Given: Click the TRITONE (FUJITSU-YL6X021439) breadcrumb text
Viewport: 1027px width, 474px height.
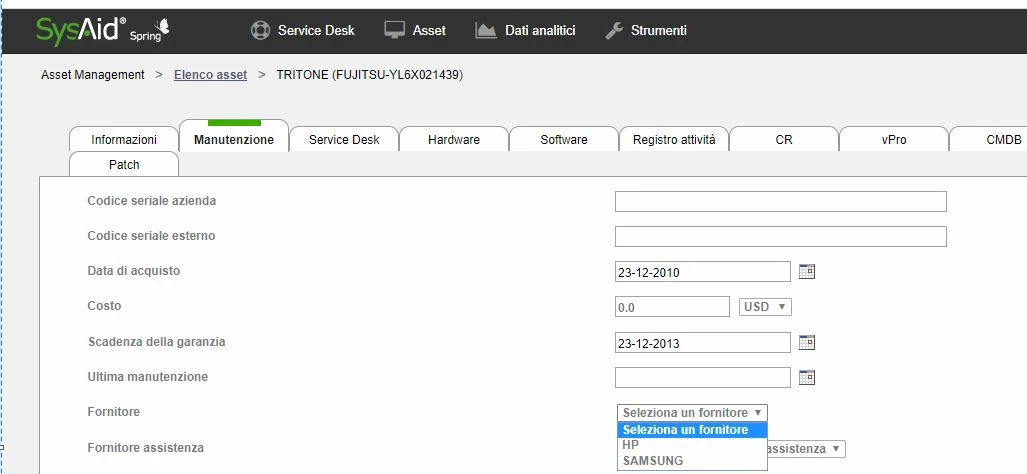Looking at the screenshot, I should 369,75.
